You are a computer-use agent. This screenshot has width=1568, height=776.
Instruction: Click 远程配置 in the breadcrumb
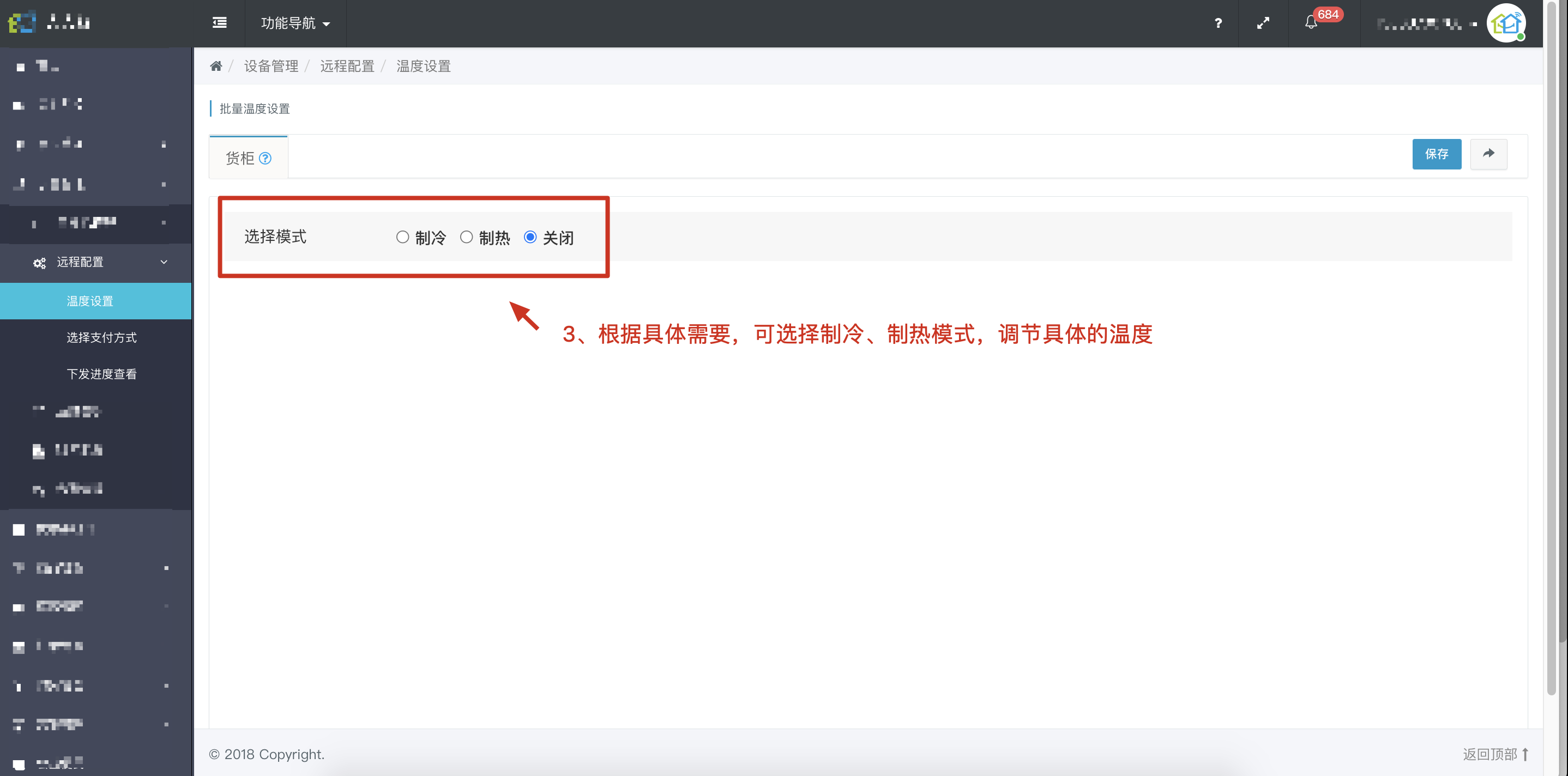347,66
